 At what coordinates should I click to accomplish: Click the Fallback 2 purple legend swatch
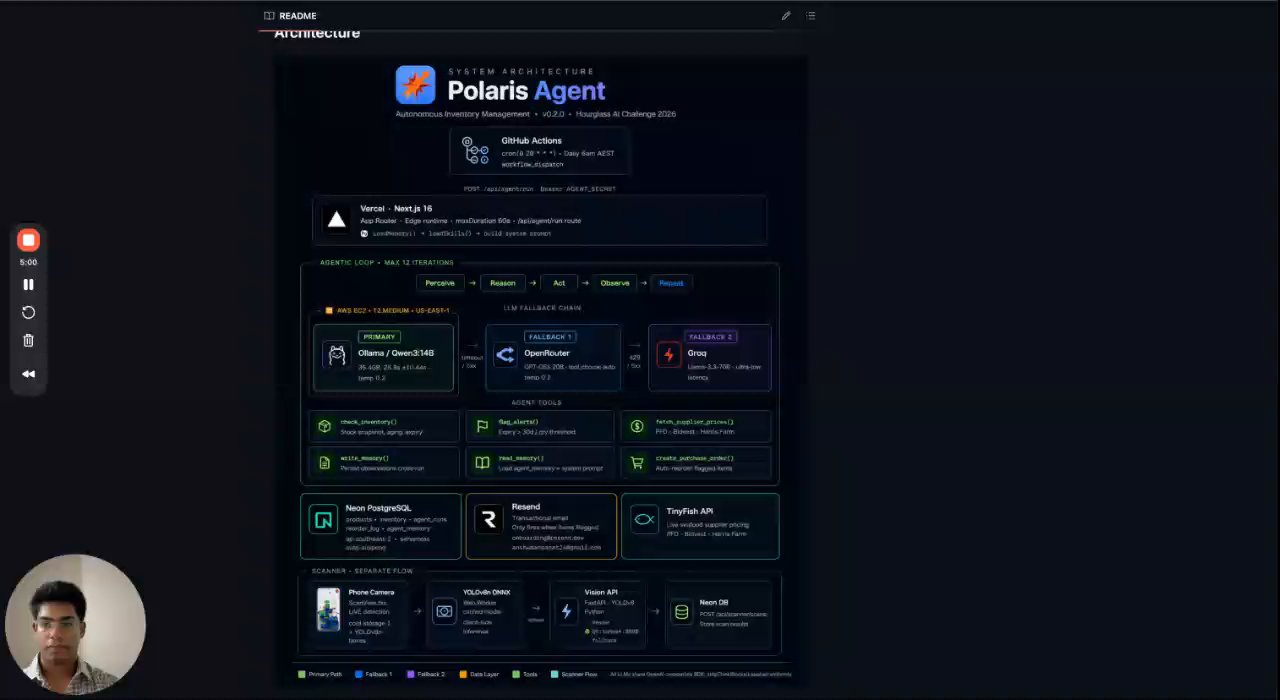[411, 674]
